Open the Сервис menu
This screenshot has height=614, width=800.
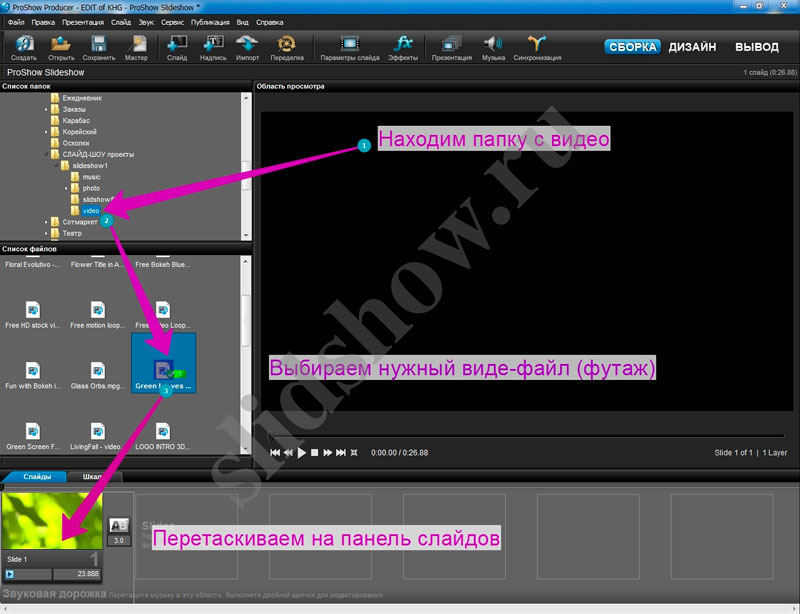(172, 22)
